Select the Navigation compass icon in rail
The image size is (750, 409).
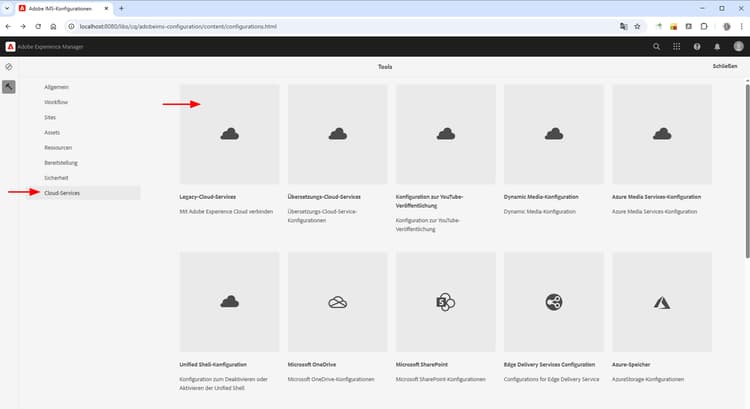(x=9, y=67)
